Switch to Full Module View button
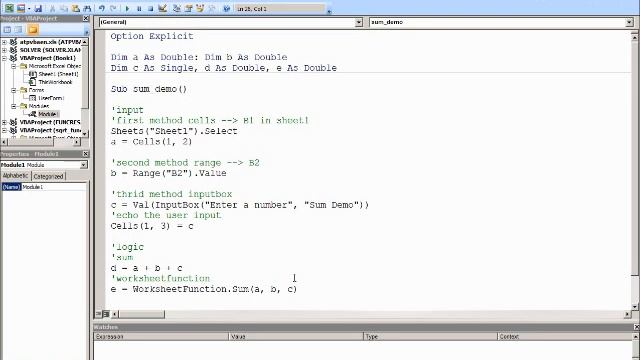 click(x=106, y=314)
